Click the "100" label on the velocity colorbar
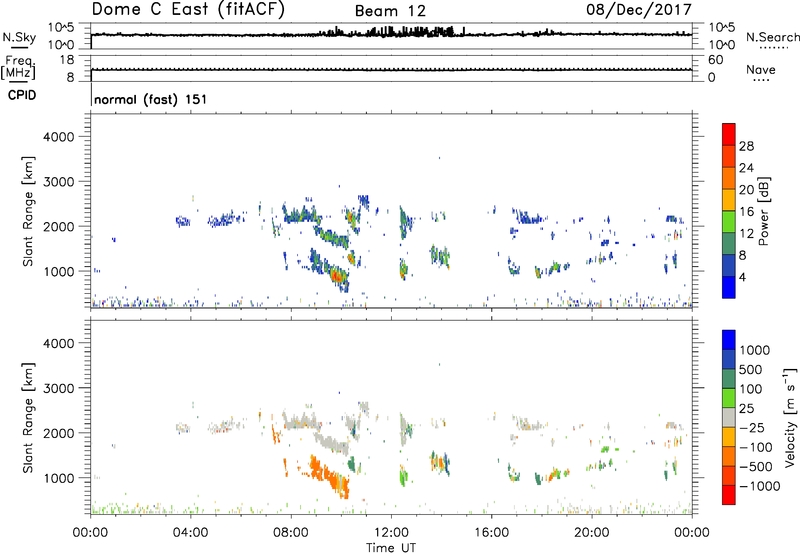Viewport: 800px width, 554px height. click(x=751, y=389)
